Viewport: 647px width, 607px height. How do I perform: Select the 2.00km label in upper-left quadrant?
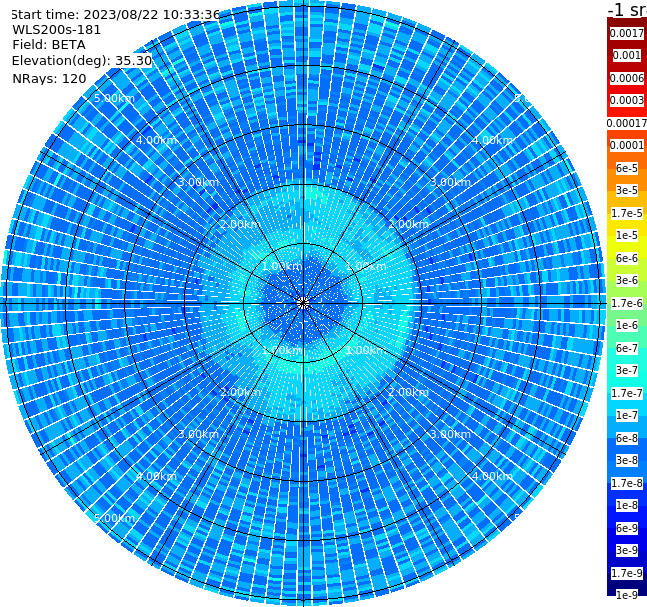tap(241, 224)
